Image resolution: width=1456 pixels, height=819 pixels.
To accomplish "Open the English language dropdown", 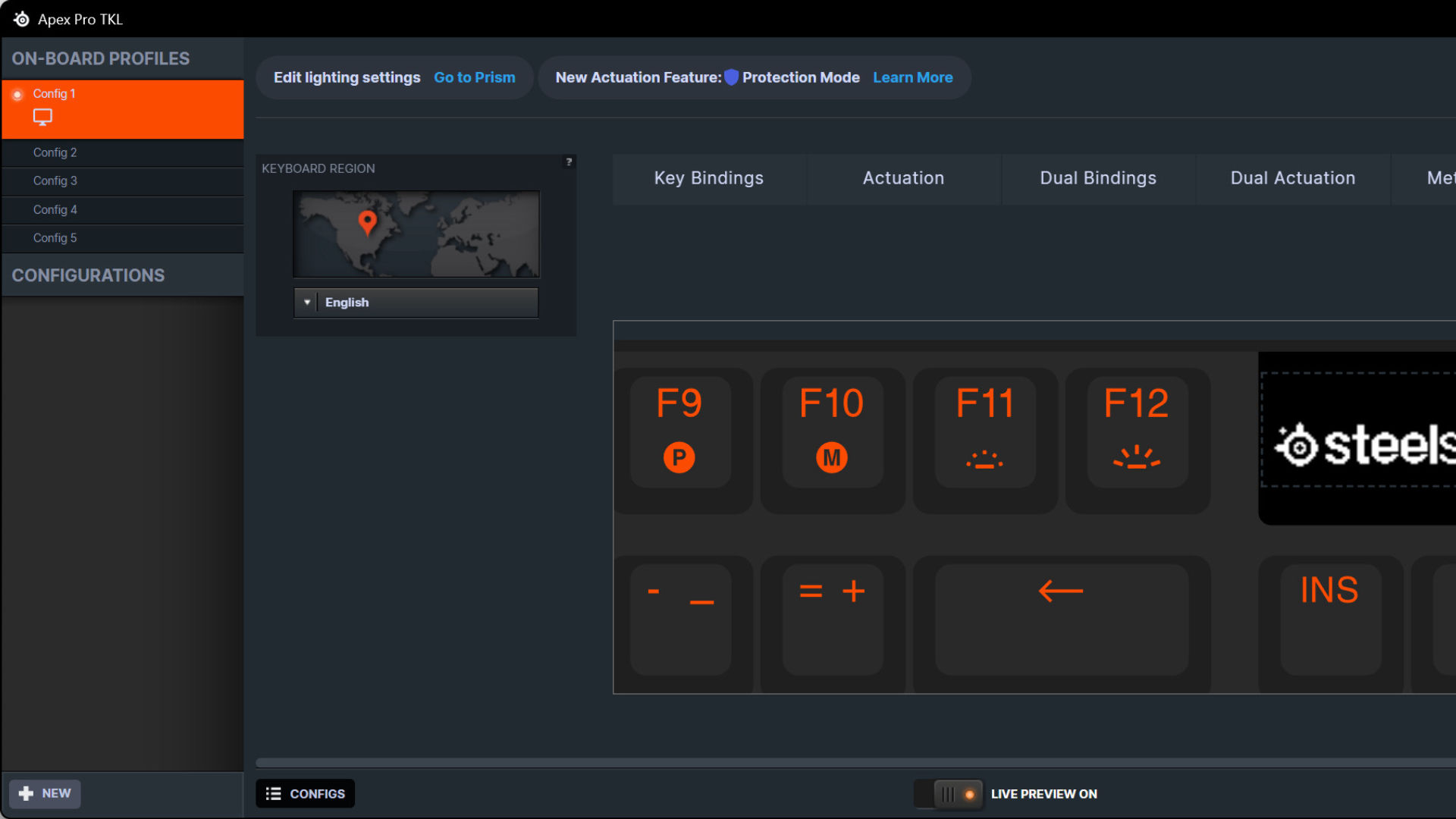I will pyautogui.click(x=416, y=303).
